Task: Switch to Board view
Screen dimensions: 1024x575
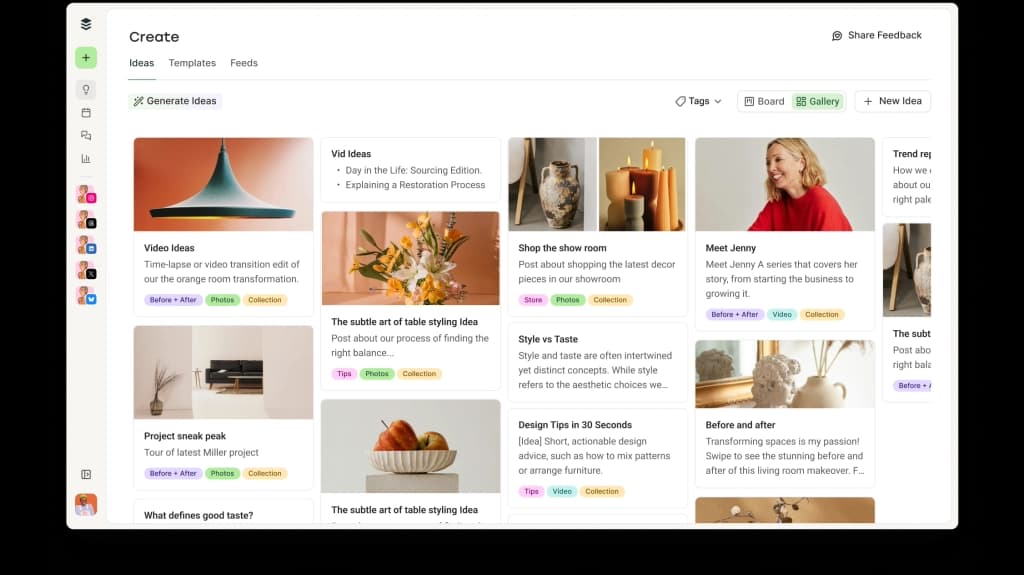Action: 764,101
